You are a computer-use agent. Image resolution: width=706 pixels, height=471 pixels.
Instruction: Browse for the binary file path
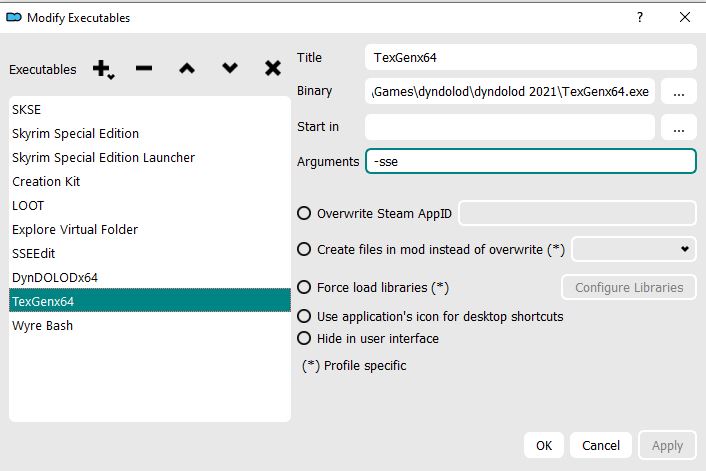pyautogui.click(x=679, y=92)
